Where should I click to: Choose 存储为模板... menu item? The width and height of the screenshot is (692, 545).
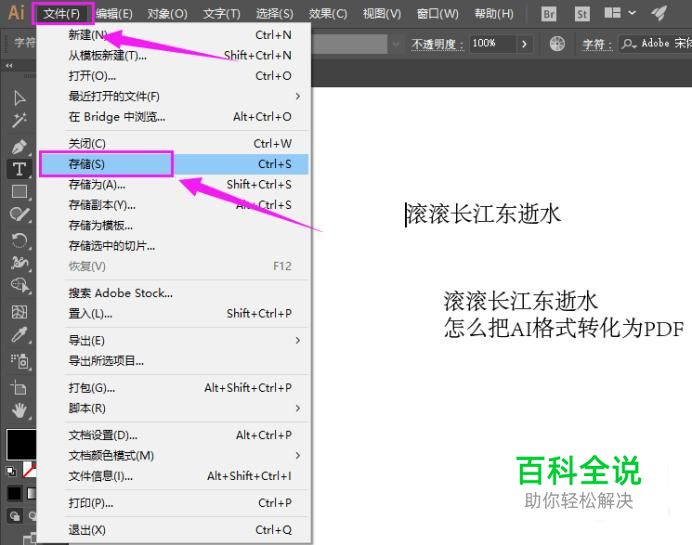tap(174, 226)
